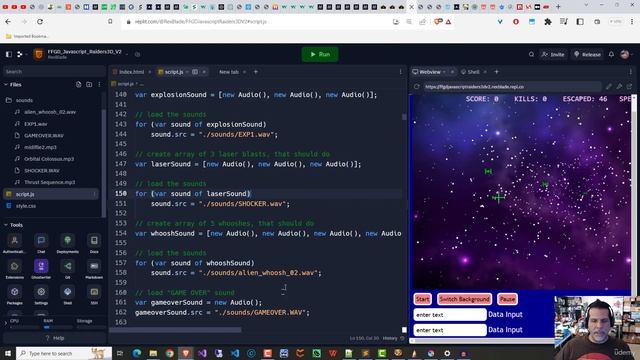Click the game Pause button

(507, 299)
